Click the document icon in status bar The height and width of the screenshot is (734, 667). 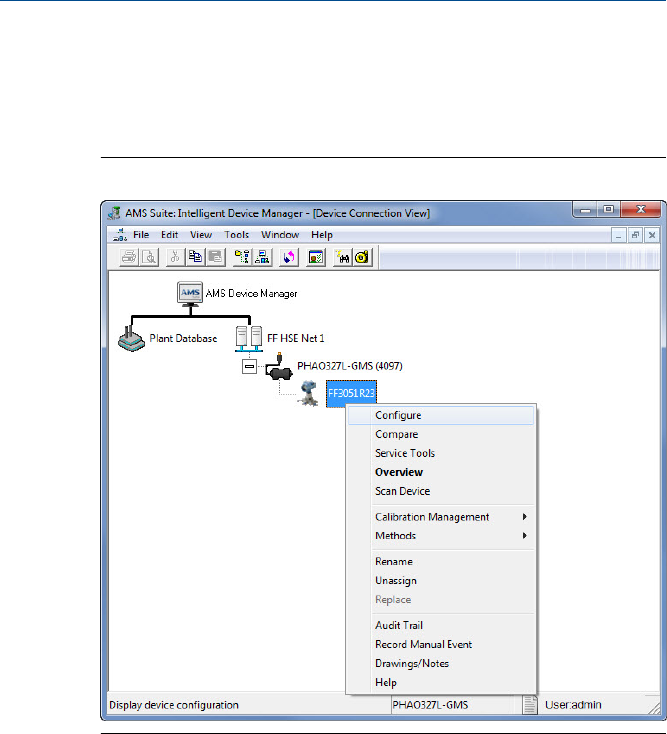529,705
